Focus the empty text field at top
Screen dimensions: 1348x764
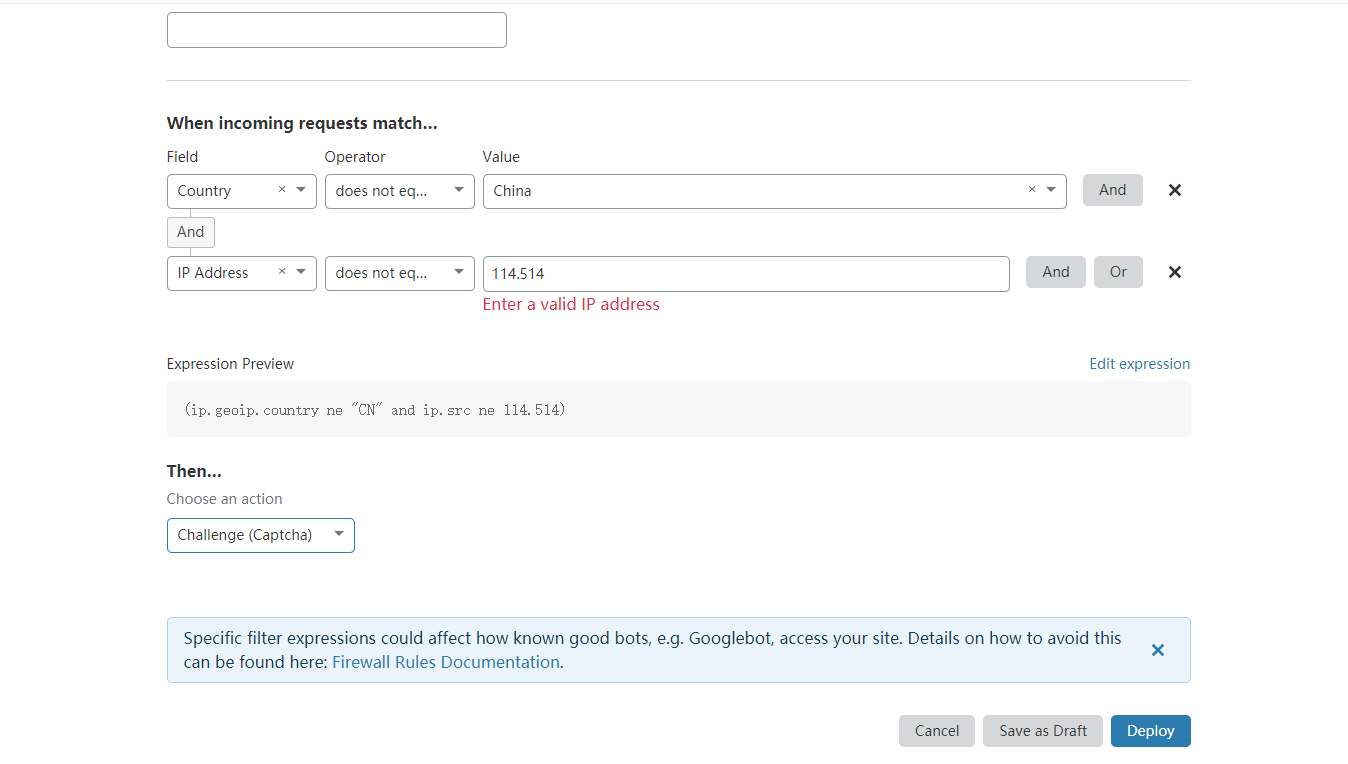tap(337, 30)
